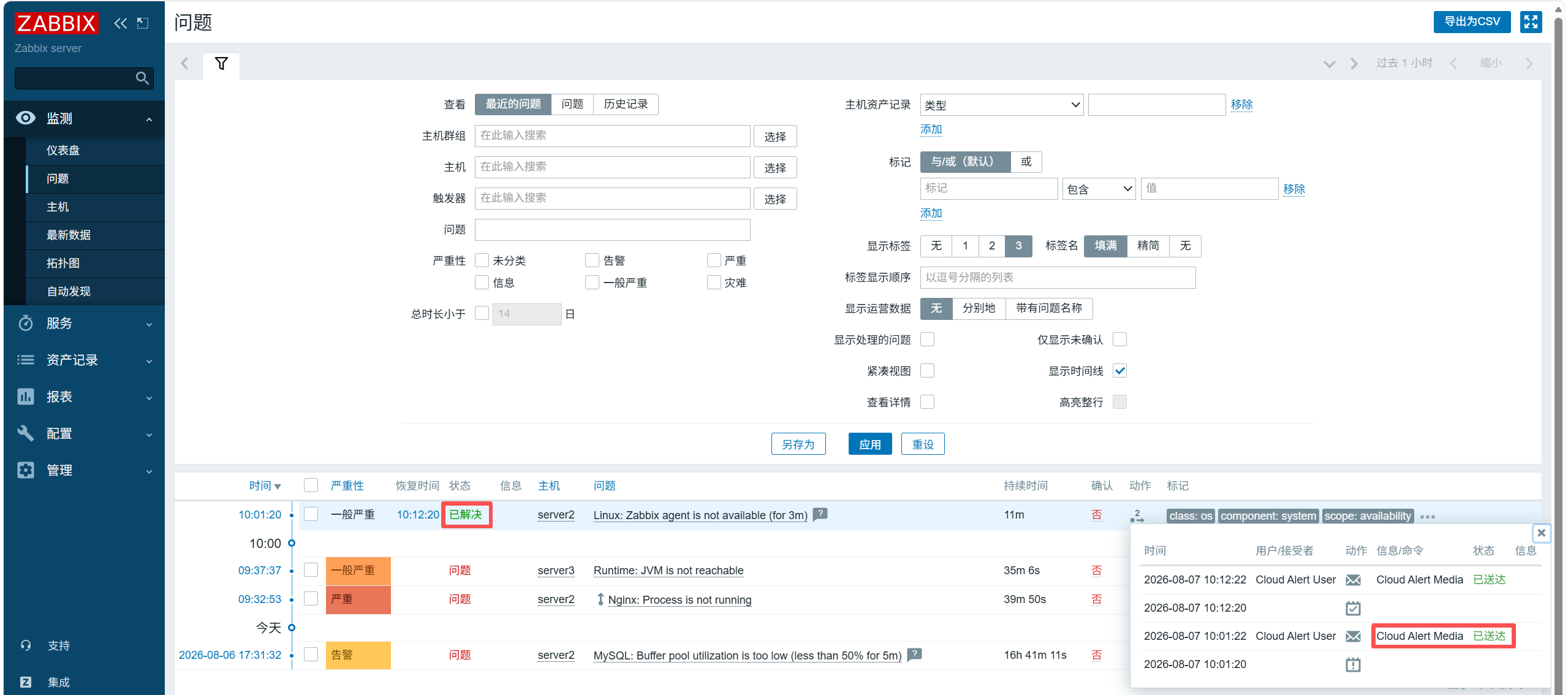Screen dimensions: 1568x695
Task: Select 问题 view tab in filter
Action: point(572,104)
